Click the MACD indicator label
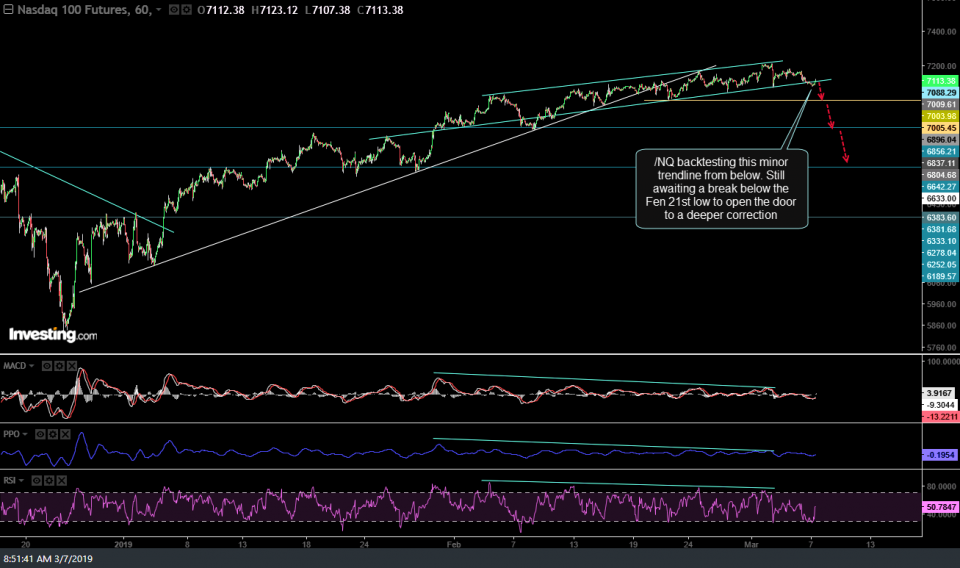The image size is (960, 568). [15, 366]
